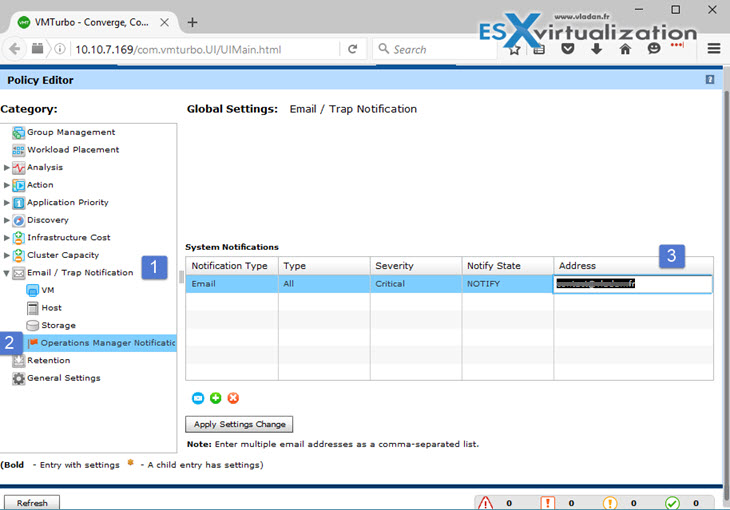Expand the Cluster Capacity node
This screenshot has height=510, width=730.
[7, 255]
